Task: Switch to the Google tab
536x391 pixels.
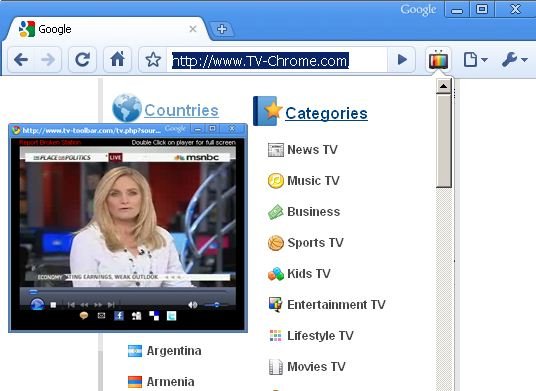Action: (x=106, y=29)
